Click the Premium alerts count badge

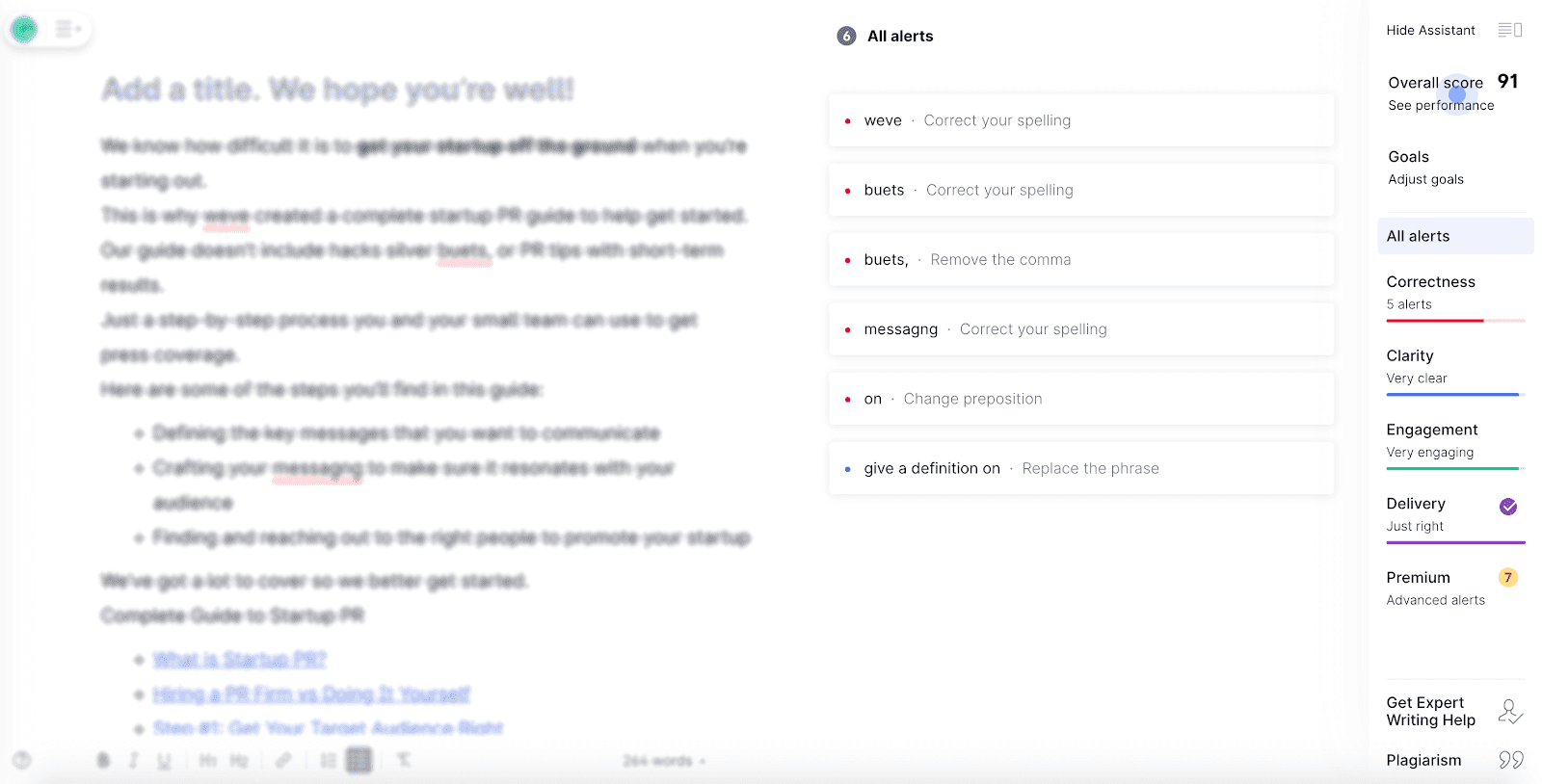pos(1508,578)
